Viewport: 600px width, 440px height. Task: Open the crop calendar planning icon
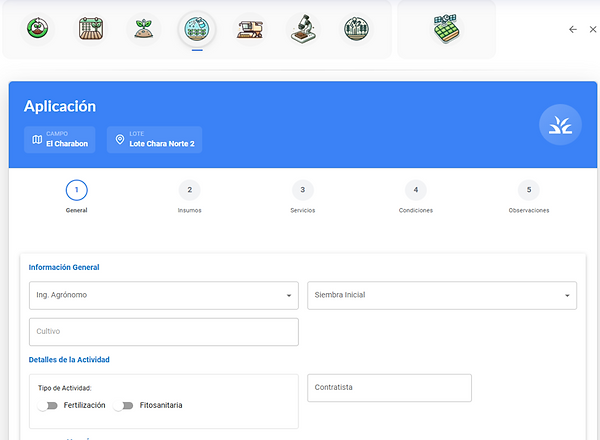91,29
